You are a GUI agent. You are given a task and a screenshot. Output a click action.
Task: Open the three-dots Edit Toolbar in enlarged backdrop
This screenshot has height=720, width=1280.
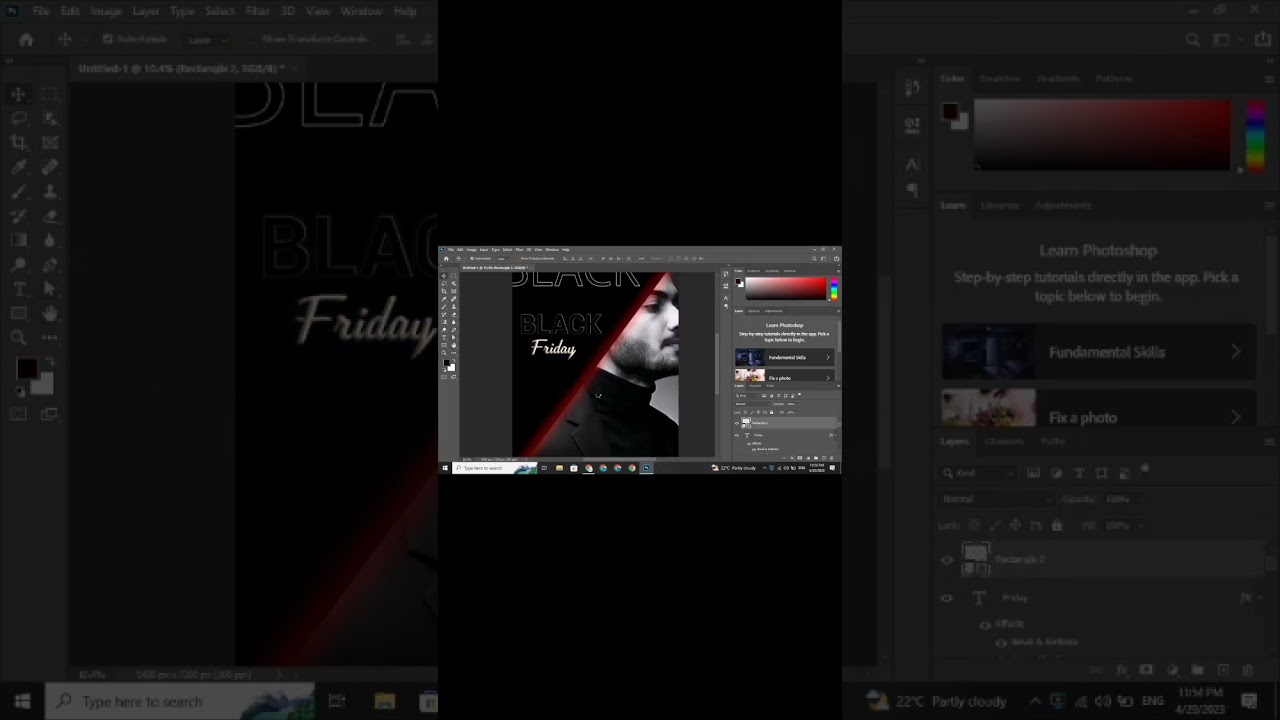(x=50, y=338)
